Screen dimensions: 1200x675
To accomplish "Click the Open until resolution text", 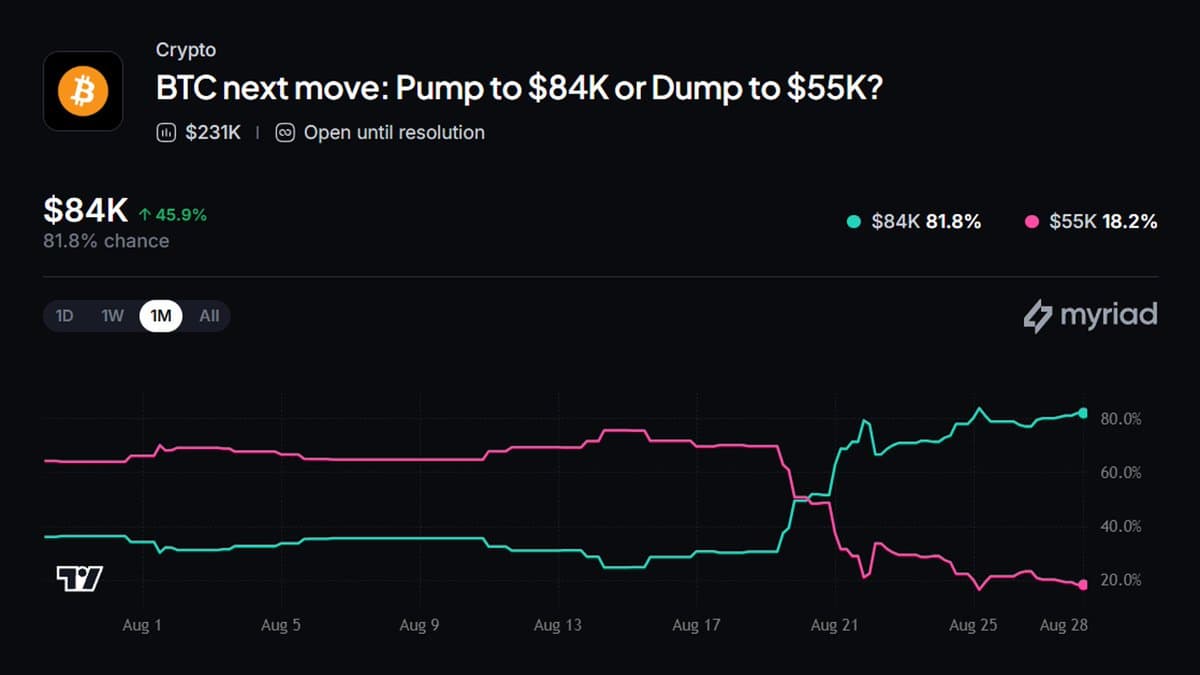I will click(394, 132).
